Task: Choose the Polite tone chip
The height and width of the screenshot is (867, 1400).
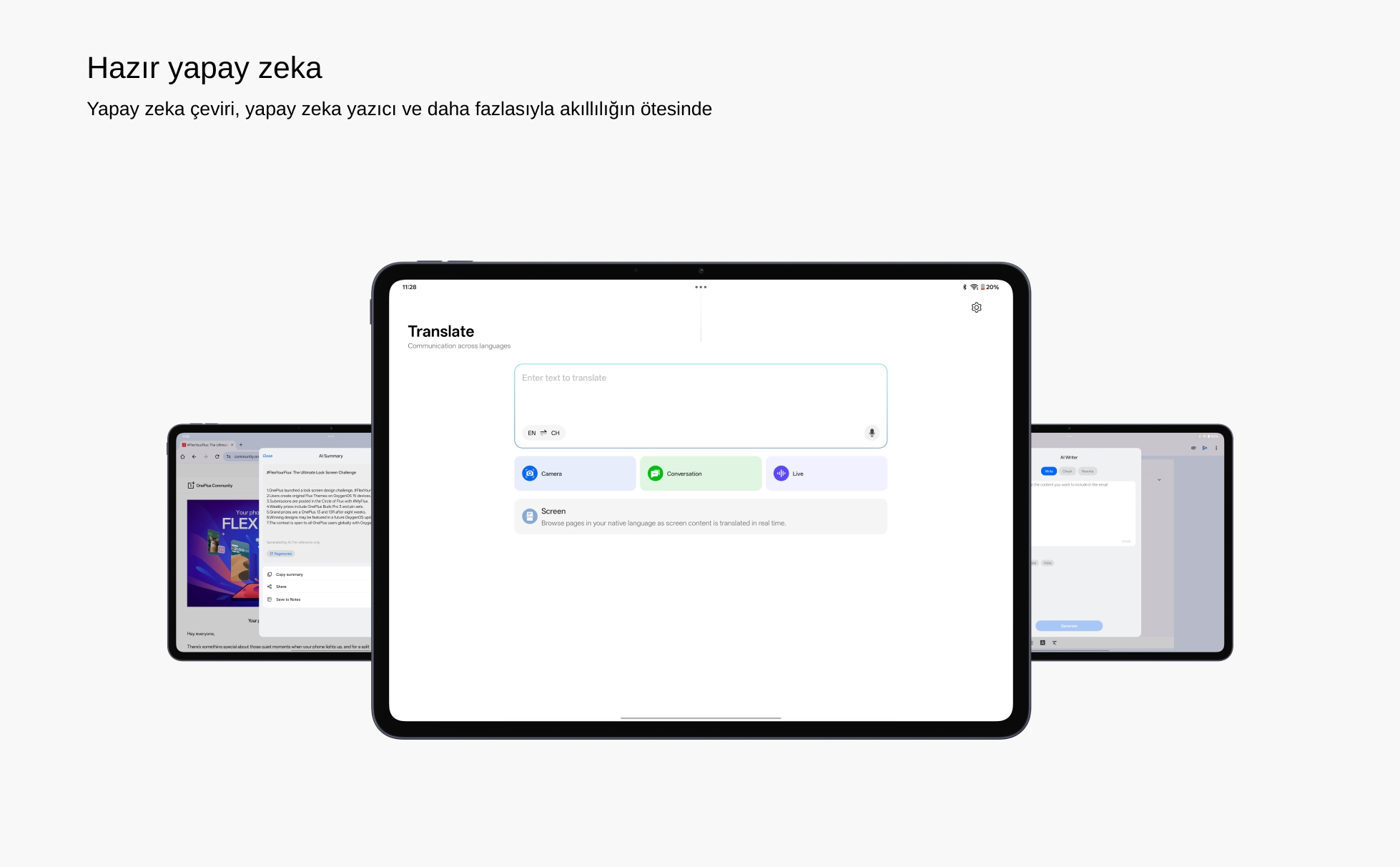Action: coord(1047,563)
